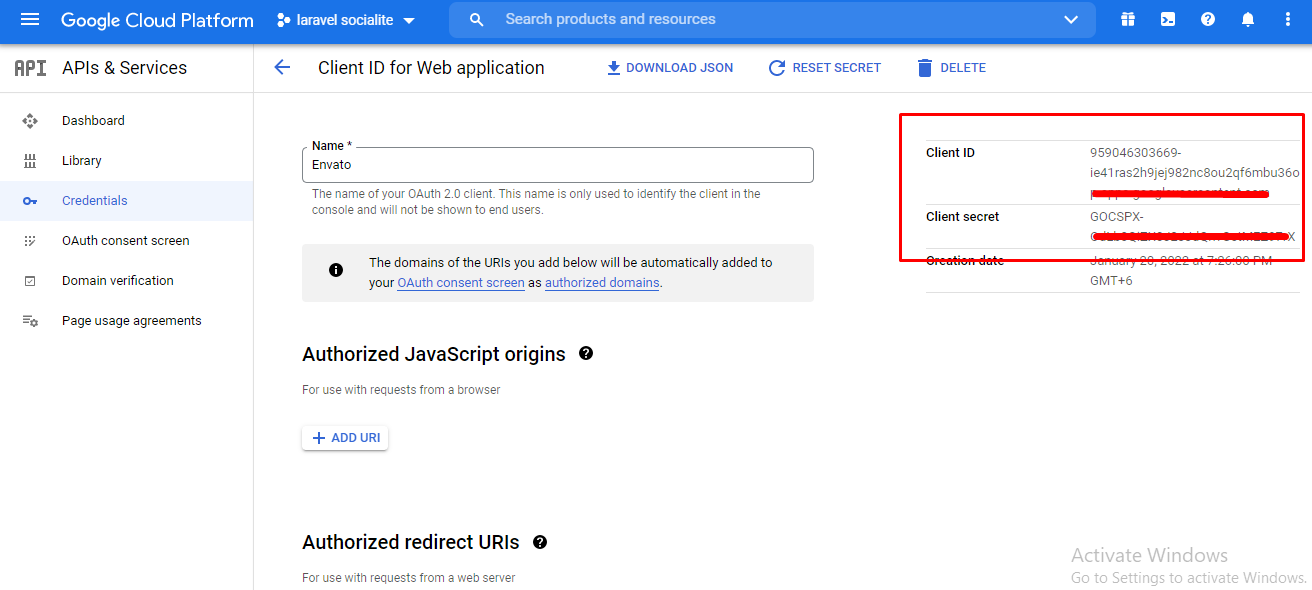Delete this OAuth client

coord(951,68)
